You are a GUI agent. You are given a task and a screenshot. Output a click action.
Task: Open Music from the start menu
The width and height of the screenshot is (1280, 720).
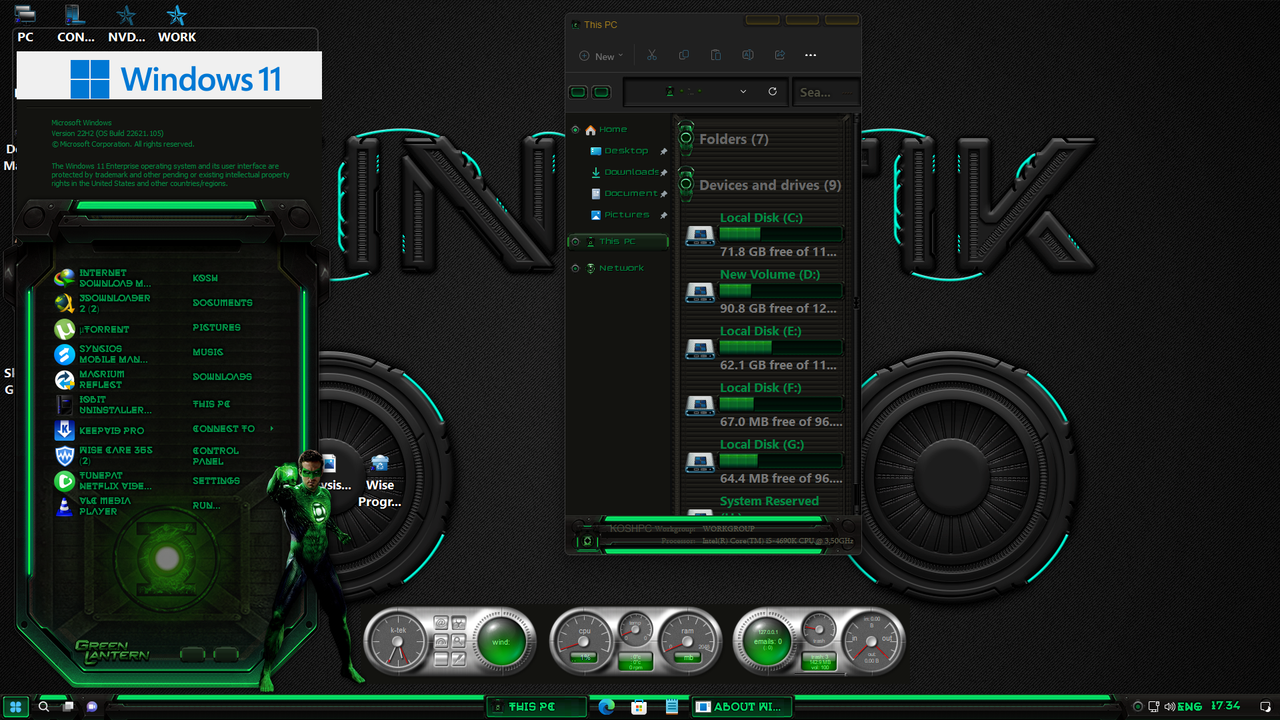[x=208, y=352]
